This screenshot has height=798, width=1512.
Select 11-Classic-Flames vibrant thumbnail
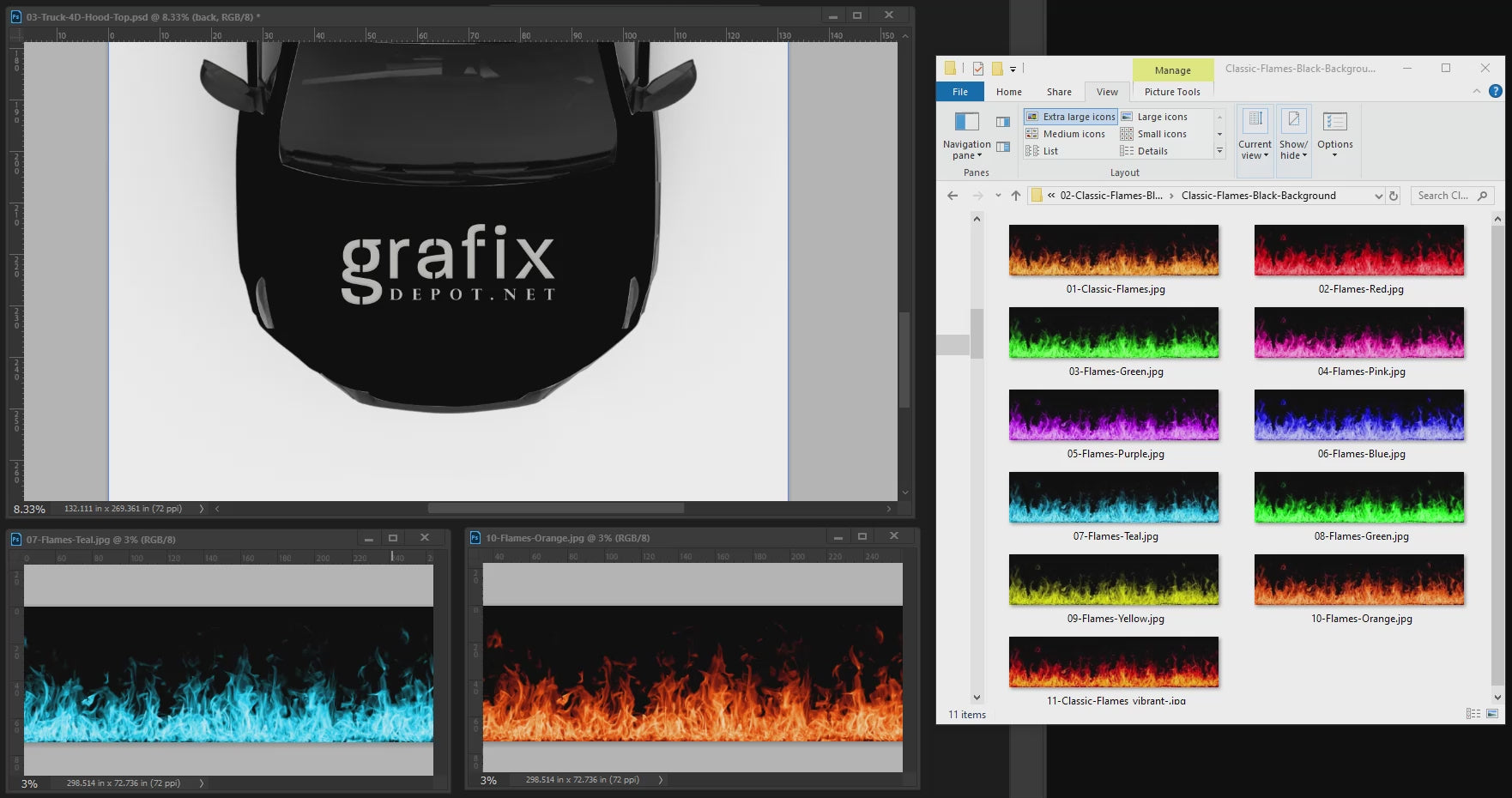(x=1114, y=662)
